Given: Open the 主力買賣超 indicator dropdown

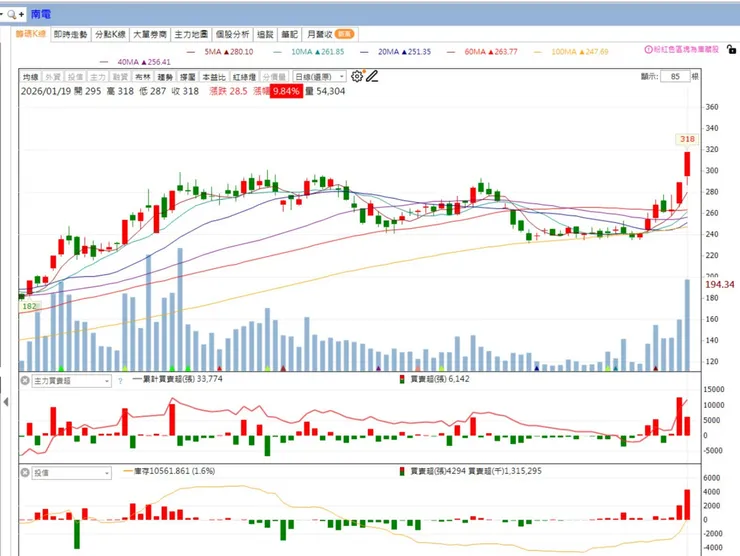Looking at the screenshot, I should tap(71, 381).
